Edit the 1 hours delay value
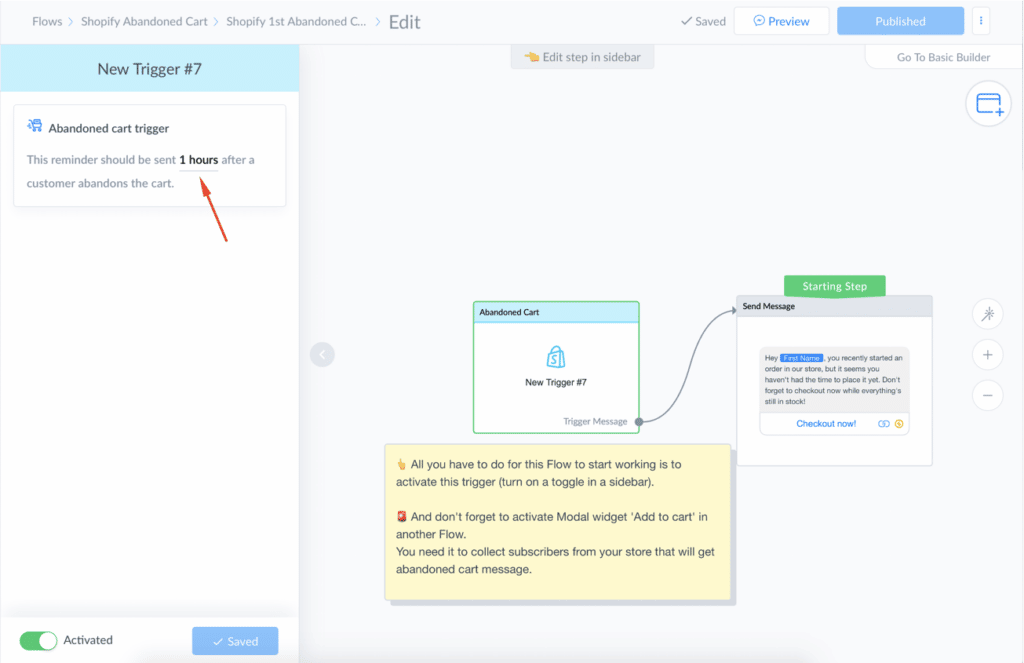 [x=199, y=160]
